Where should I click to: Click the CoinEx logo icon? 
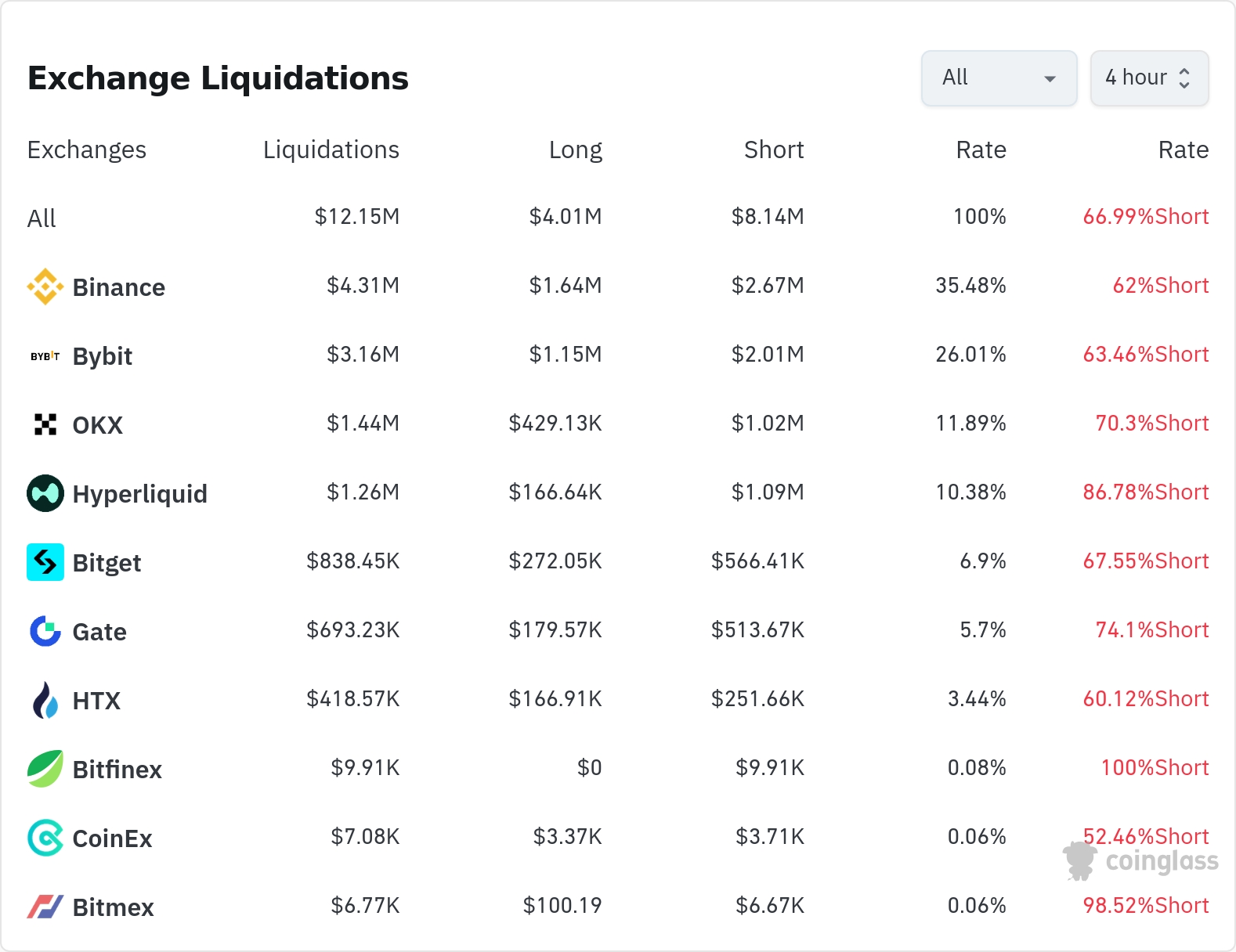tap(45, 838)
